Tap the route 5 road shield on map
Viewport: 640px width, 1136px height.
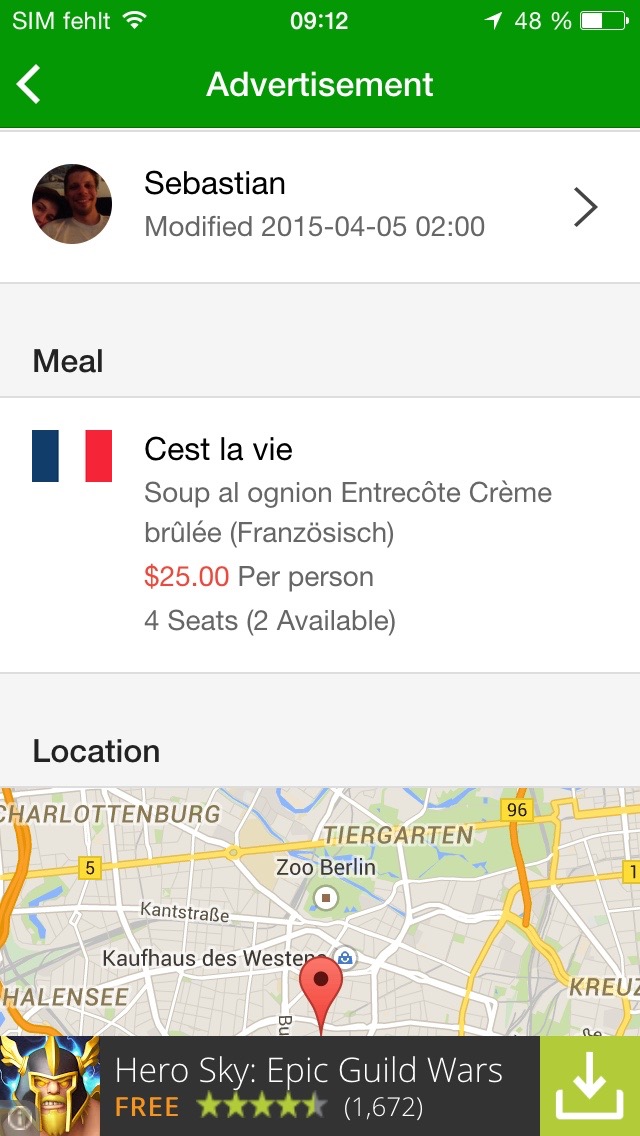[x=89, y=867]
